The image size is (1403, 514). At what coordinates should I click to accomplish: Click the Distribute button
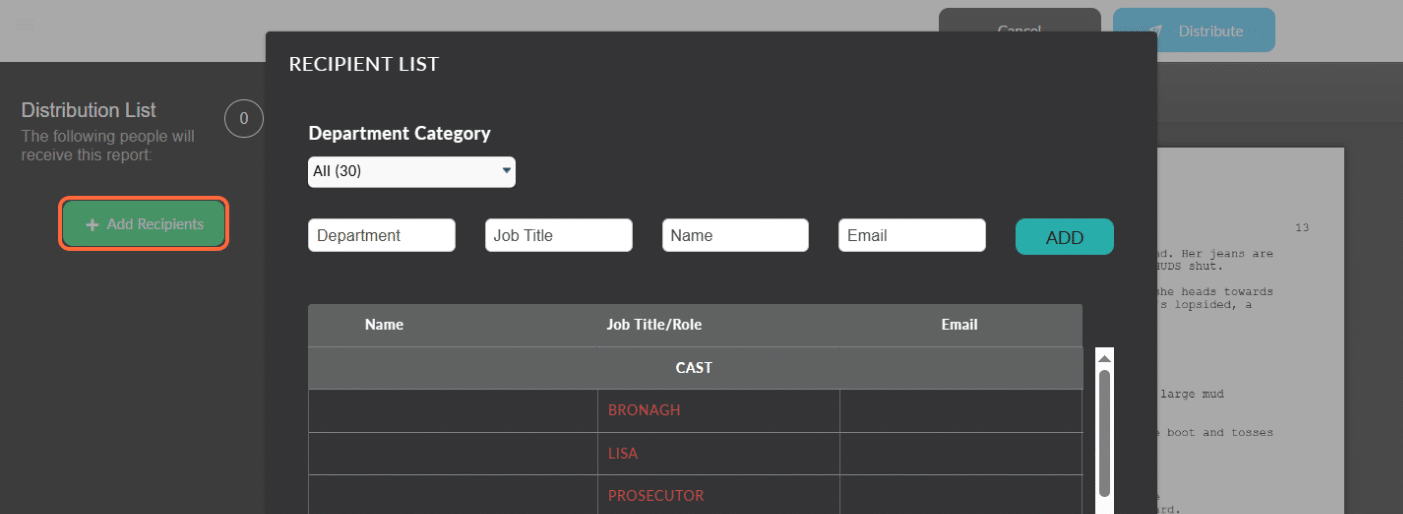[1194, 30]
